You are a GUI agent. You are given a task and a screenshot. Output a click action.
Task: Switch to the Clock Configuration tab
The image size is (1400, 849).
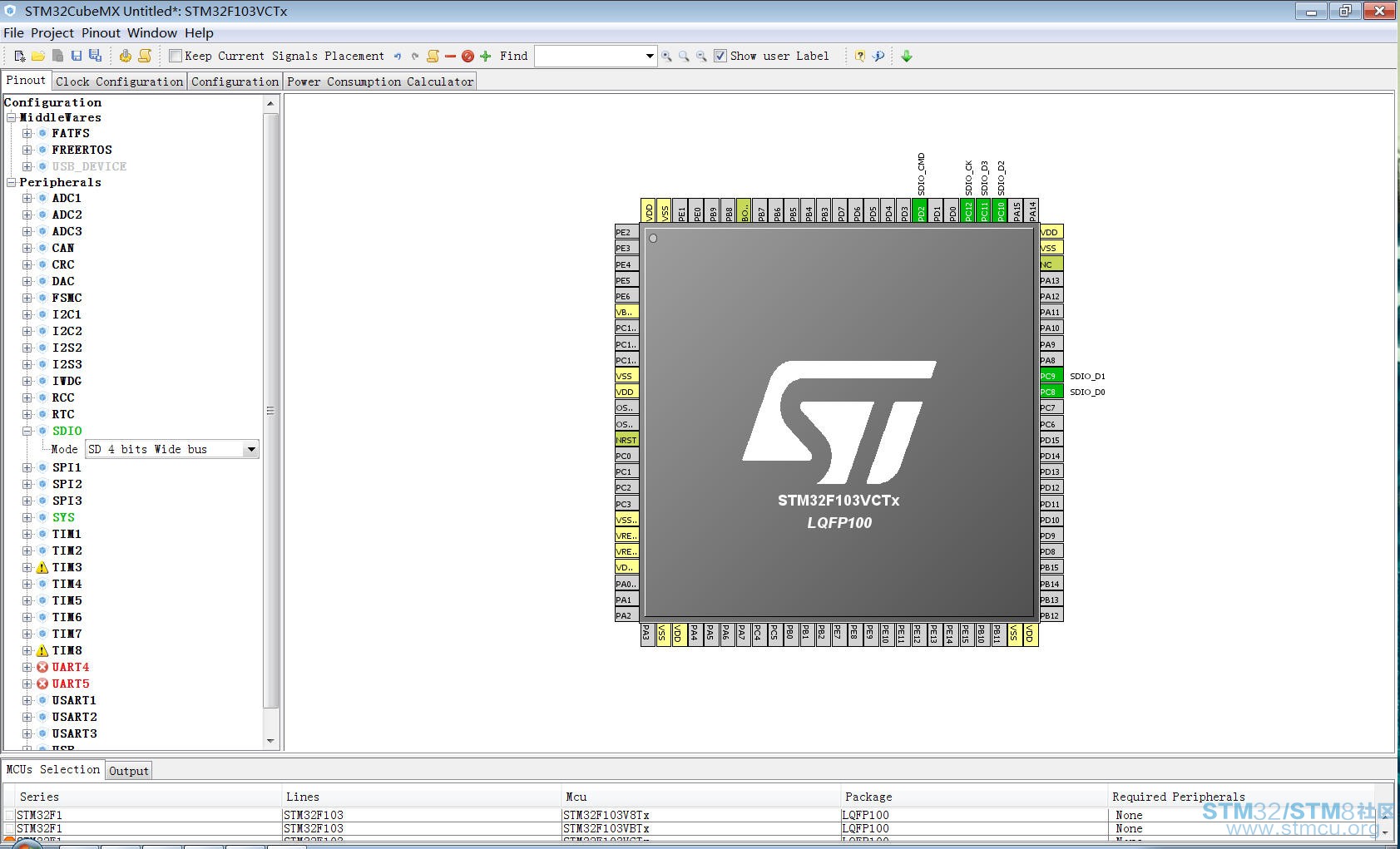(119, 81)
